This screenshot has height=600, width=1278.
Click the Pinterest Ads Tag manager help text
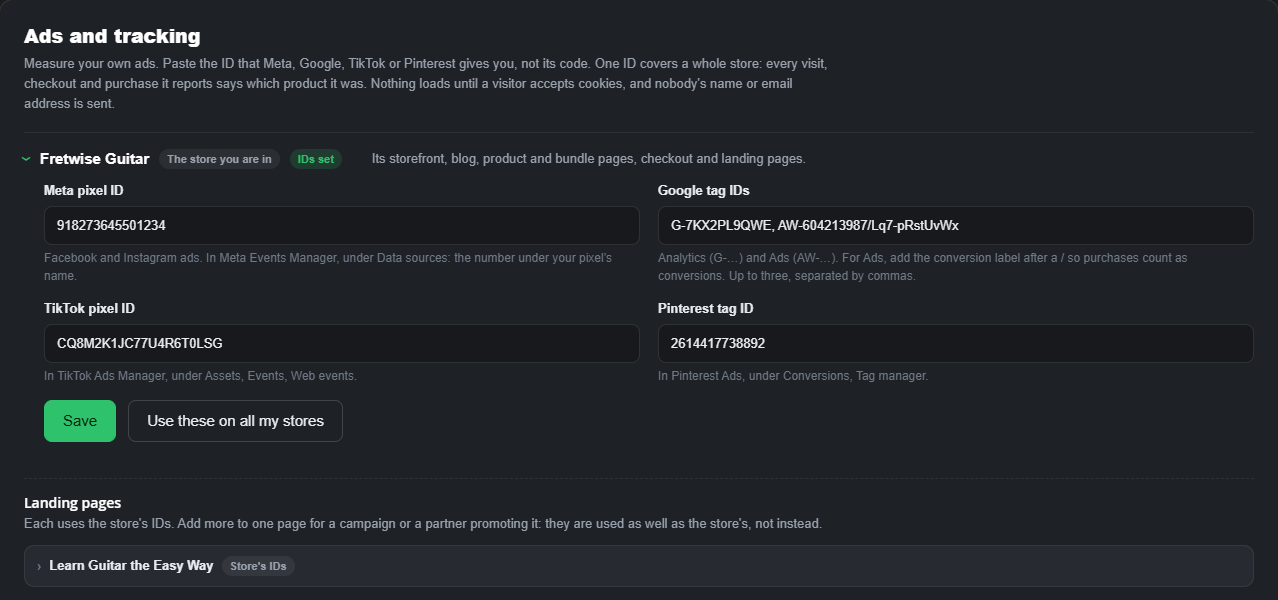click(x=793, y=376)
